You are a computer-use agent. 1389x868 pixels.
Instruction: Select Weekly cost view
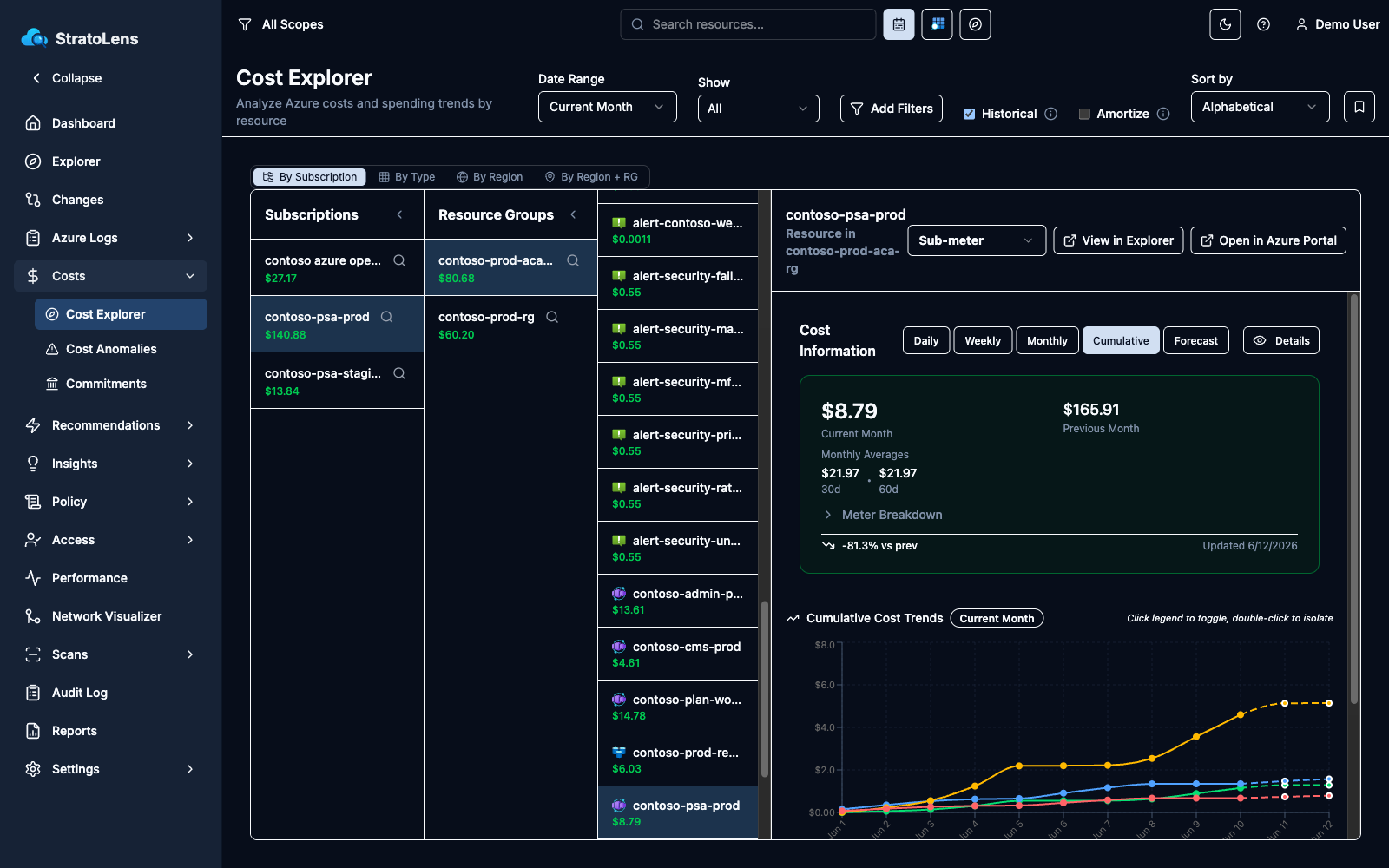983,340
